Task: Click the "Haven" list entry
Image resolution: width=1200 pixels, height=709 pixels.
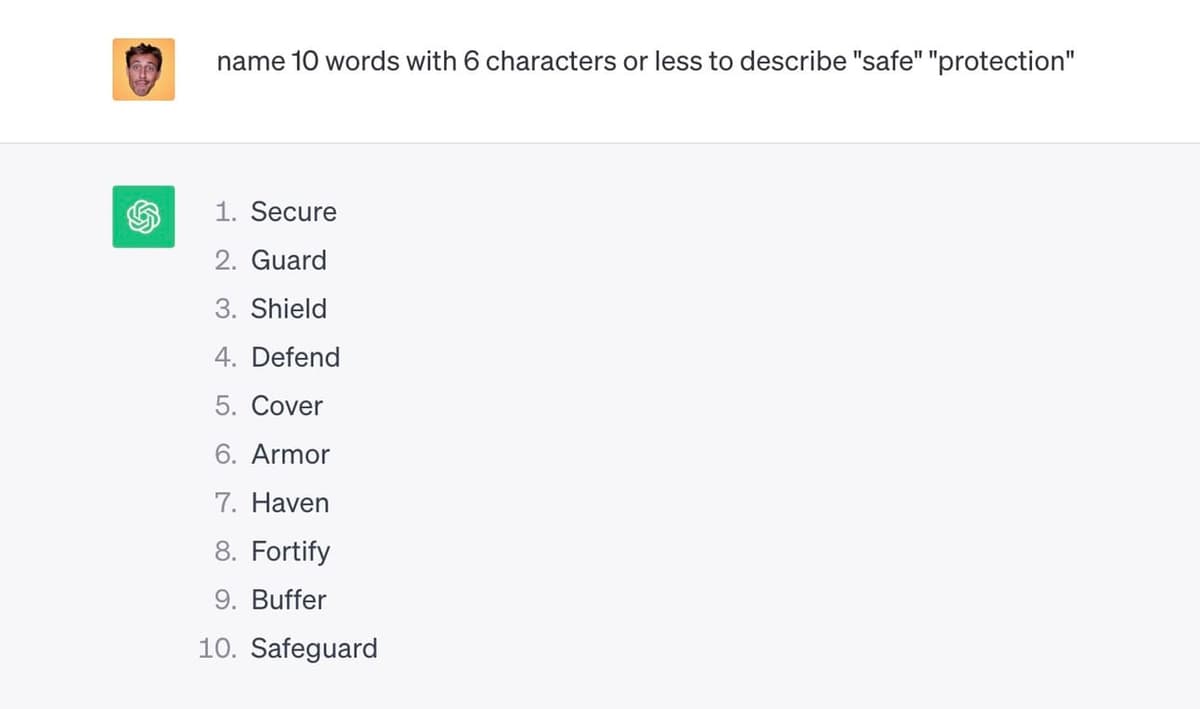Action: (x=290, y=503)
